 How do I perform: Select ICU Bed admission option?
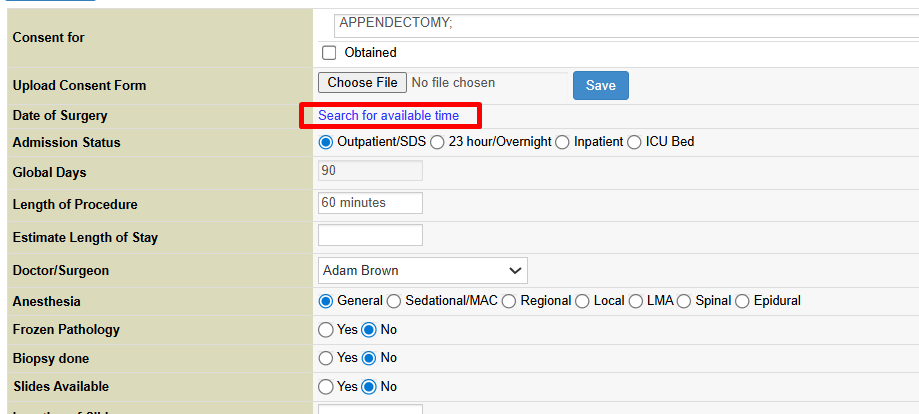(x=634, y=142)
